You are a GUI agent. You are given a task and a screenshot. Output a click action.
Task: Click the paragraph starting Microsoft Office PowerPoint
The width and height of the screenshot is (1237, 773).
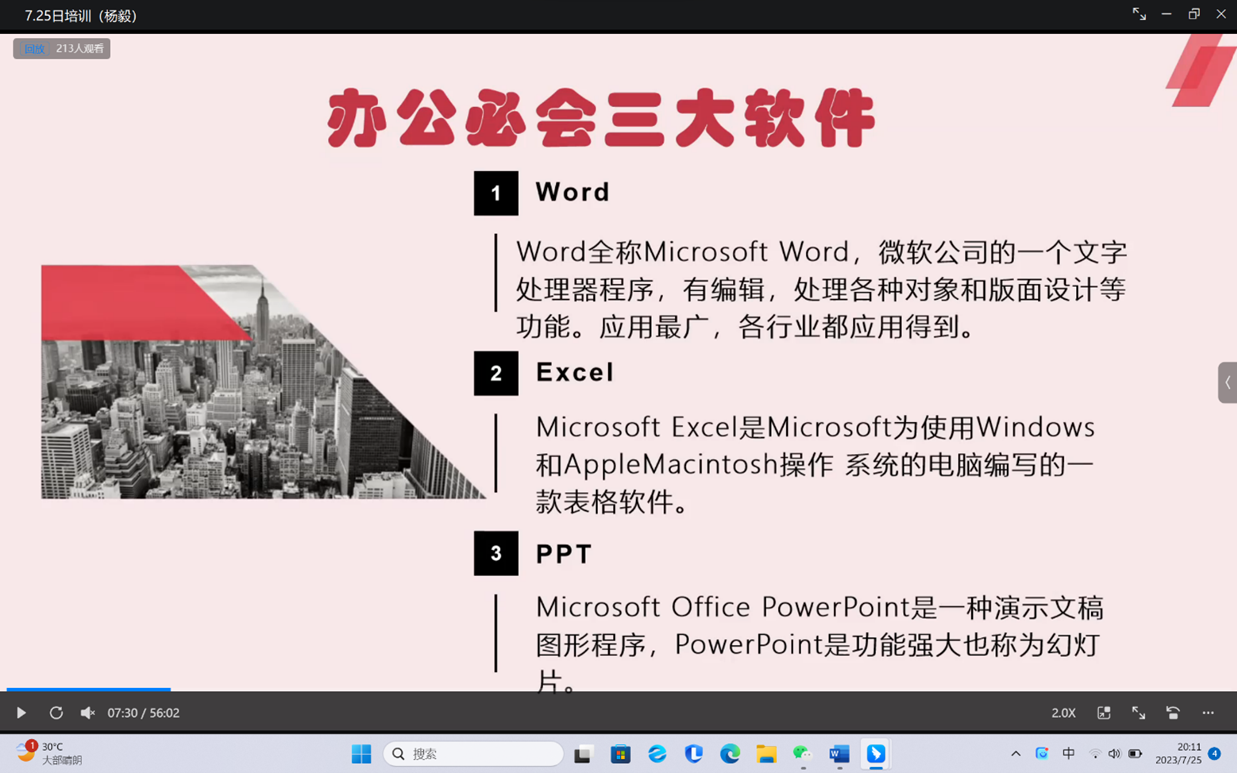coord(820,644)
